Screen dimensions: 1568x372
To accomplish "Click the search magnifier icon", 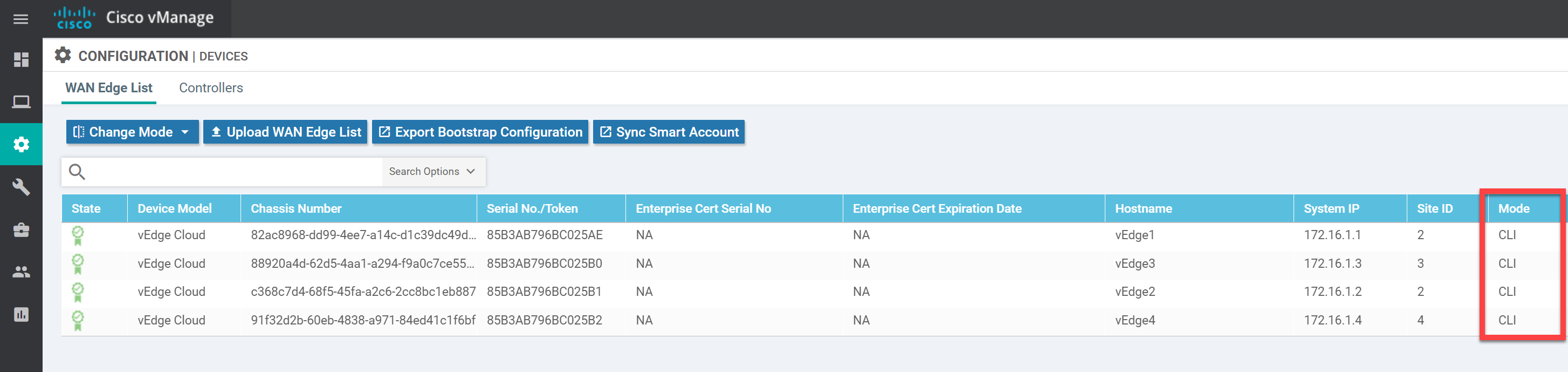I will tap(77, 172).
